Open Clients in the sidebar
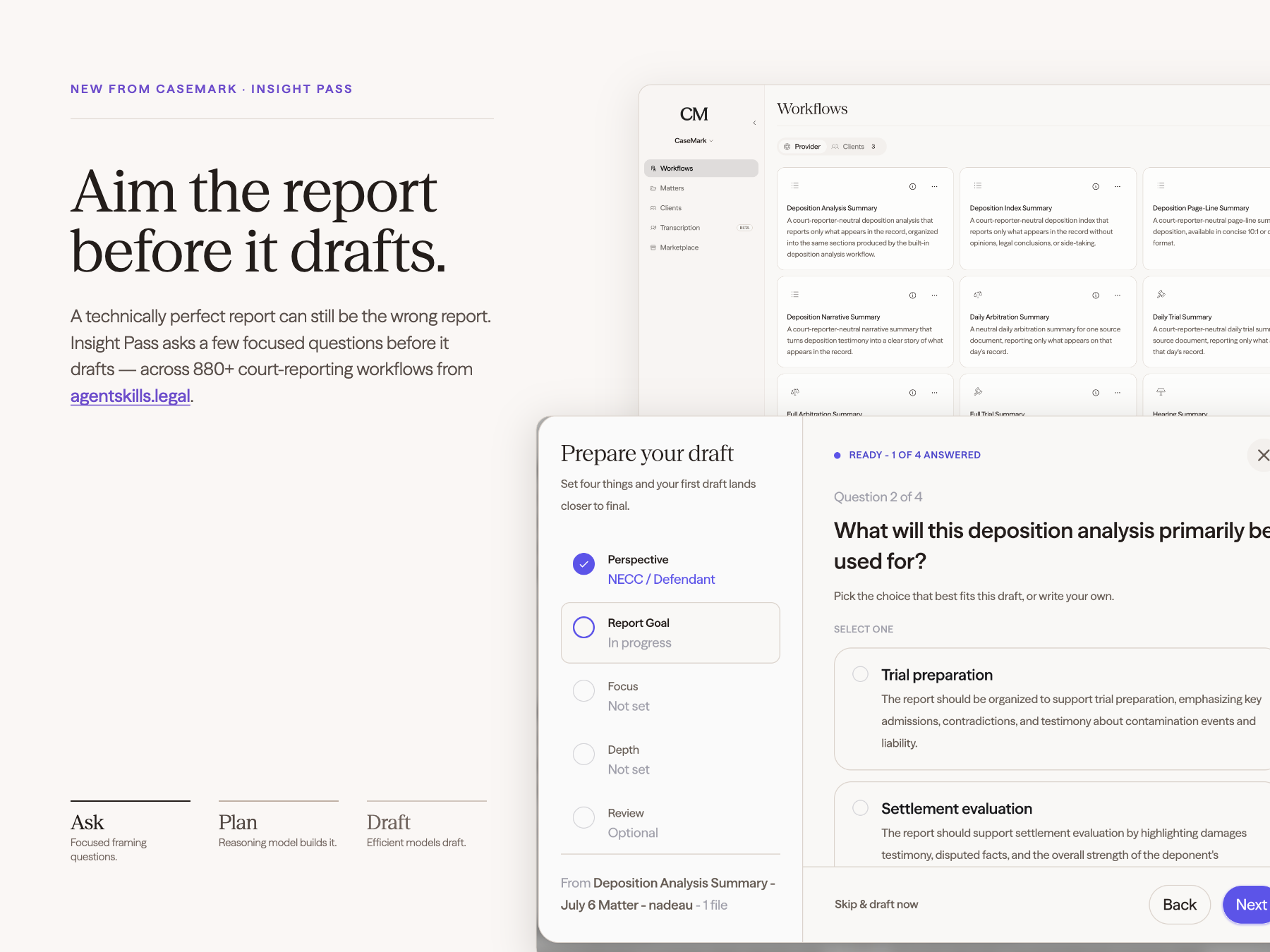 [701, 208]
